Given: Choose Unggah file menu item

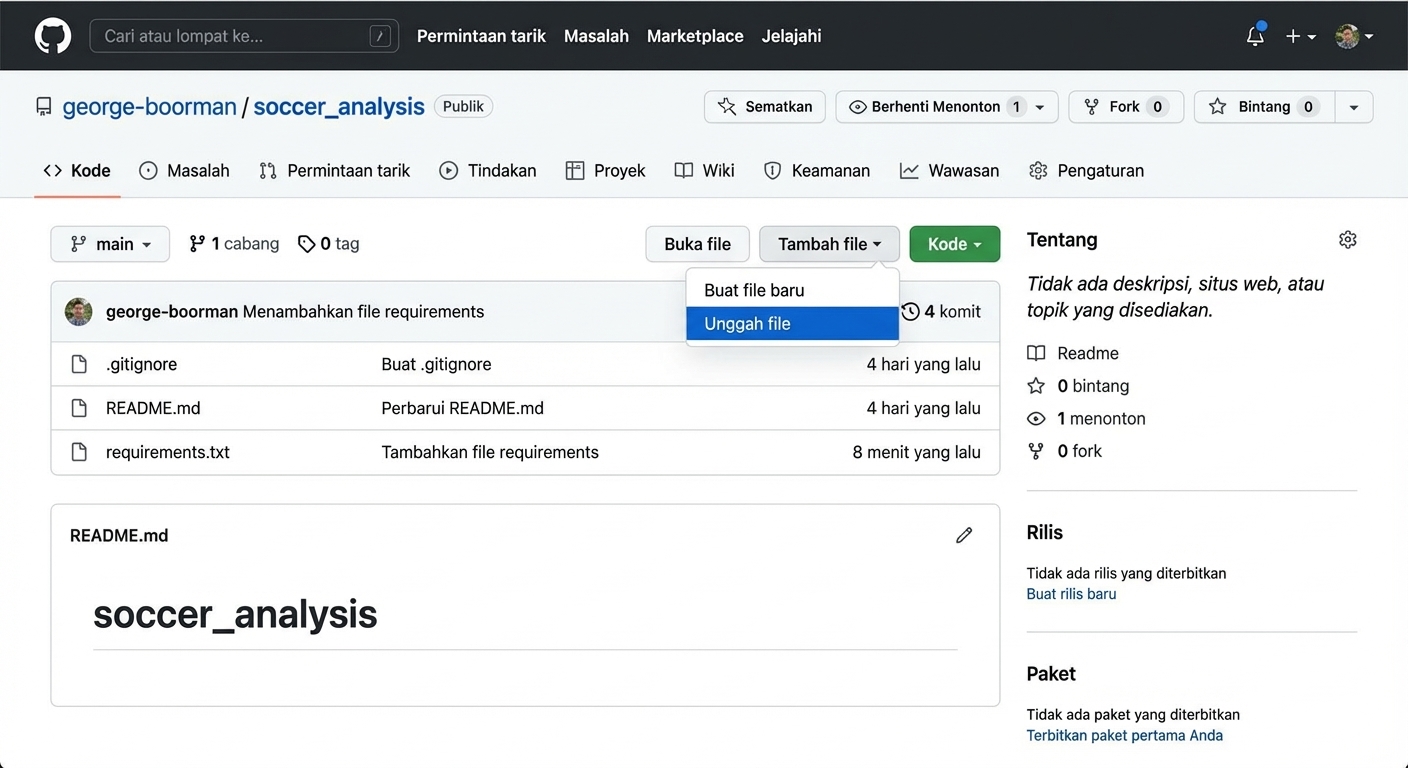Looking at the screenshot, I should coord(792,324).
